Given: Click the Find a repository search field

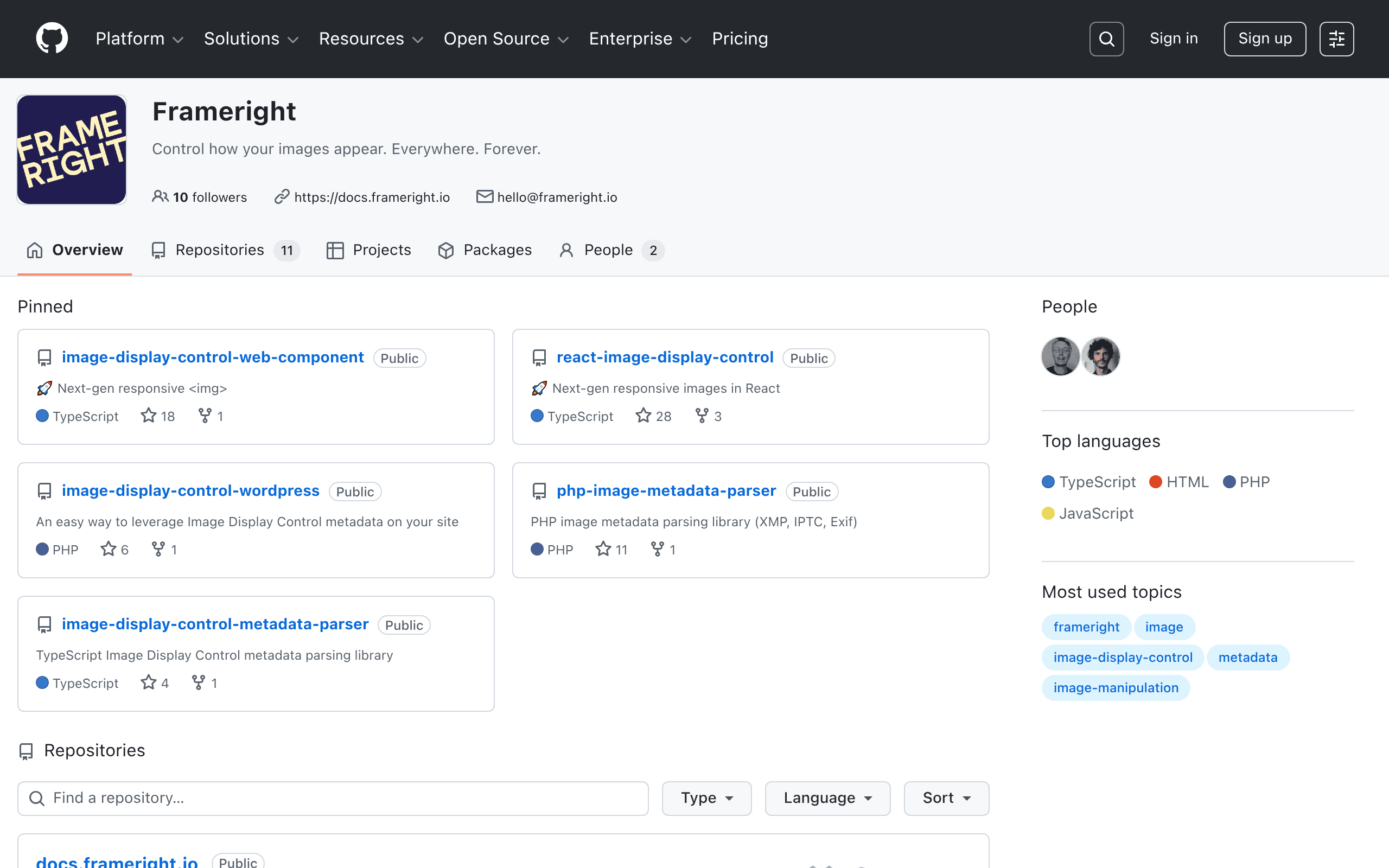Looking at the screenshot, I should (333, 798).
